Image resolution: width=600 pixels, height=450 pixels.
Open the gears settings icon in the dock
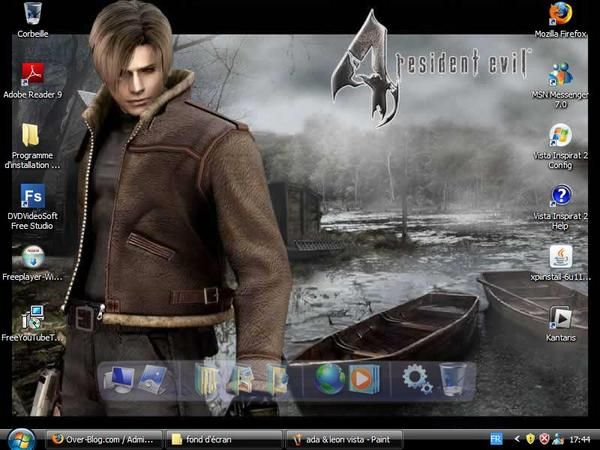pyautogui.click(x=417, y=379)
